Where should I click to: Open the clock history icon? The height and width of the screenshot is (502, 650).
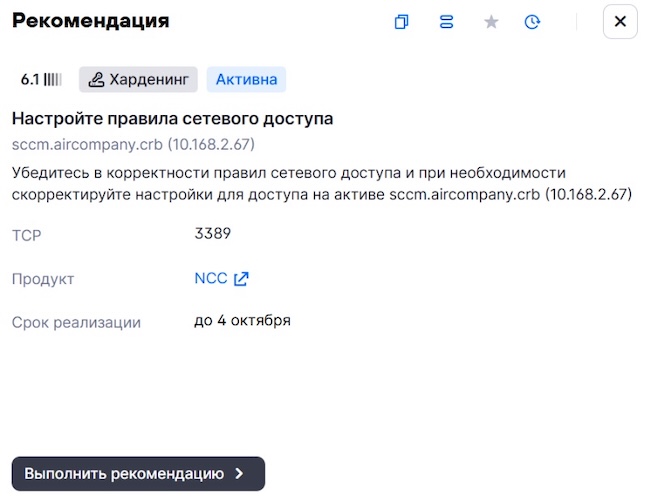click(x=532, y=22)
